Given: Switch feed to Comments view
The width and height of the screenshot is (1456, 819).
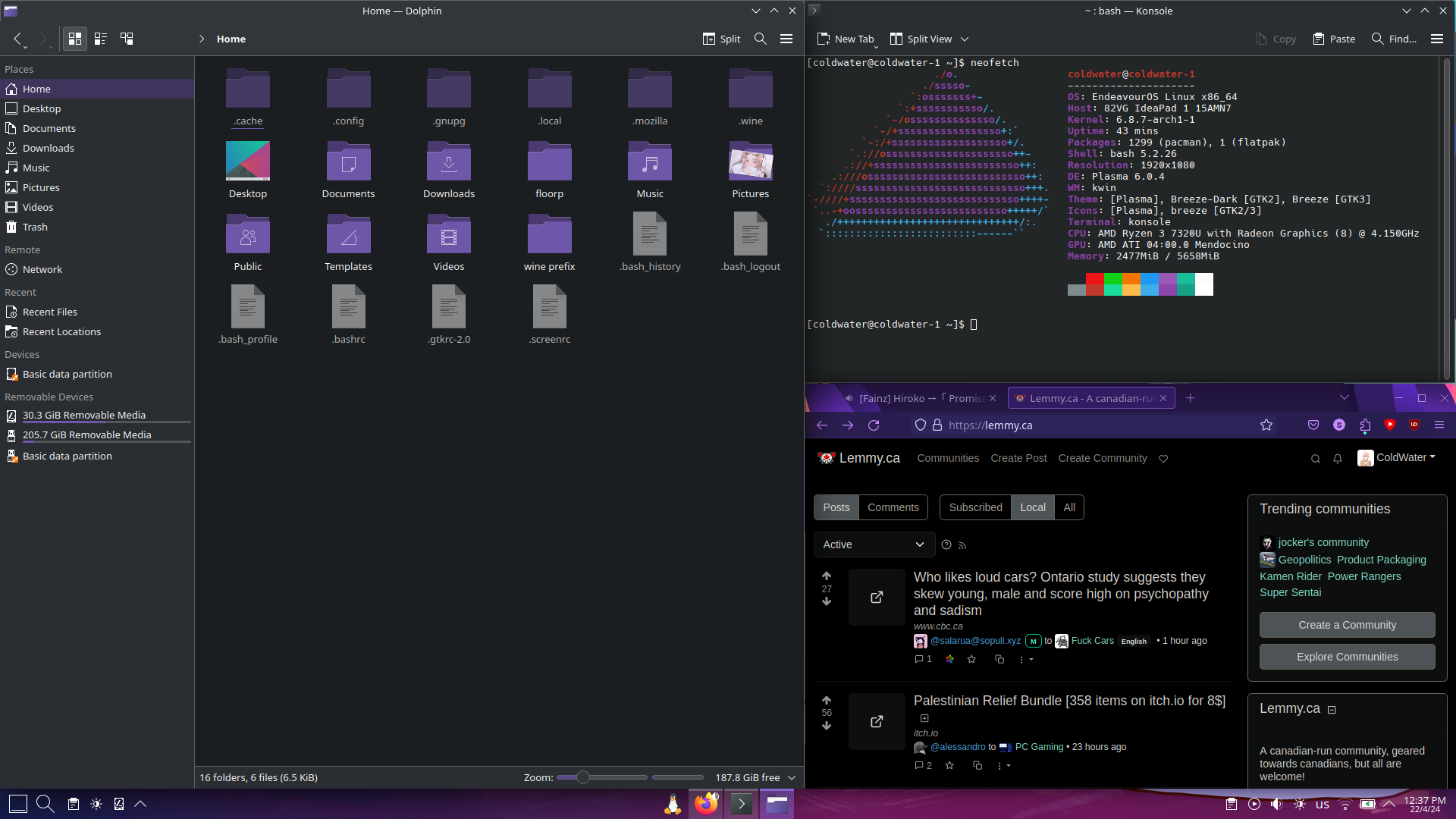Looking at the screenshot, I should pos(893,507).
